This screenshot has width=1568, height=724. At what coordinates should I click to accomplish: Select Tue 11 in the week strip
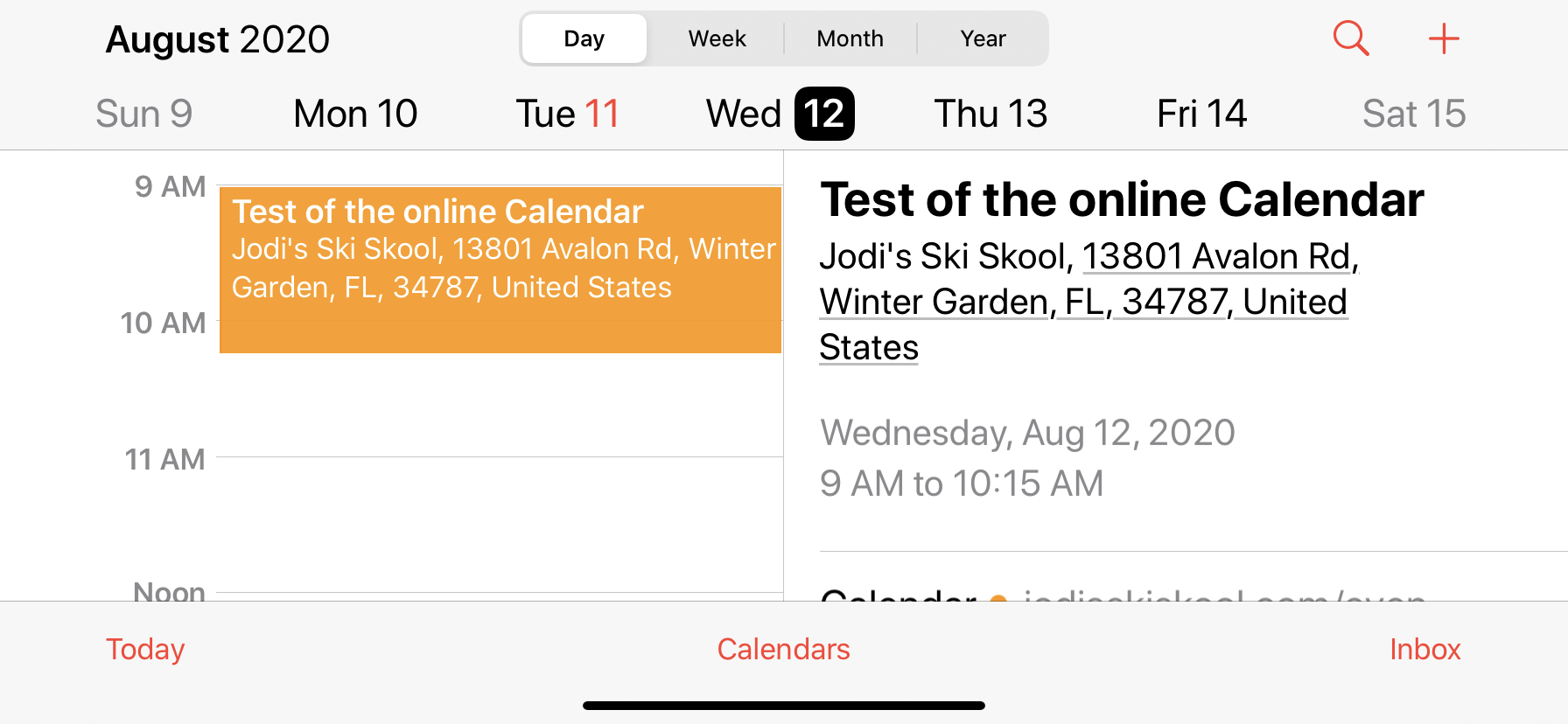[x=568, y=114]
